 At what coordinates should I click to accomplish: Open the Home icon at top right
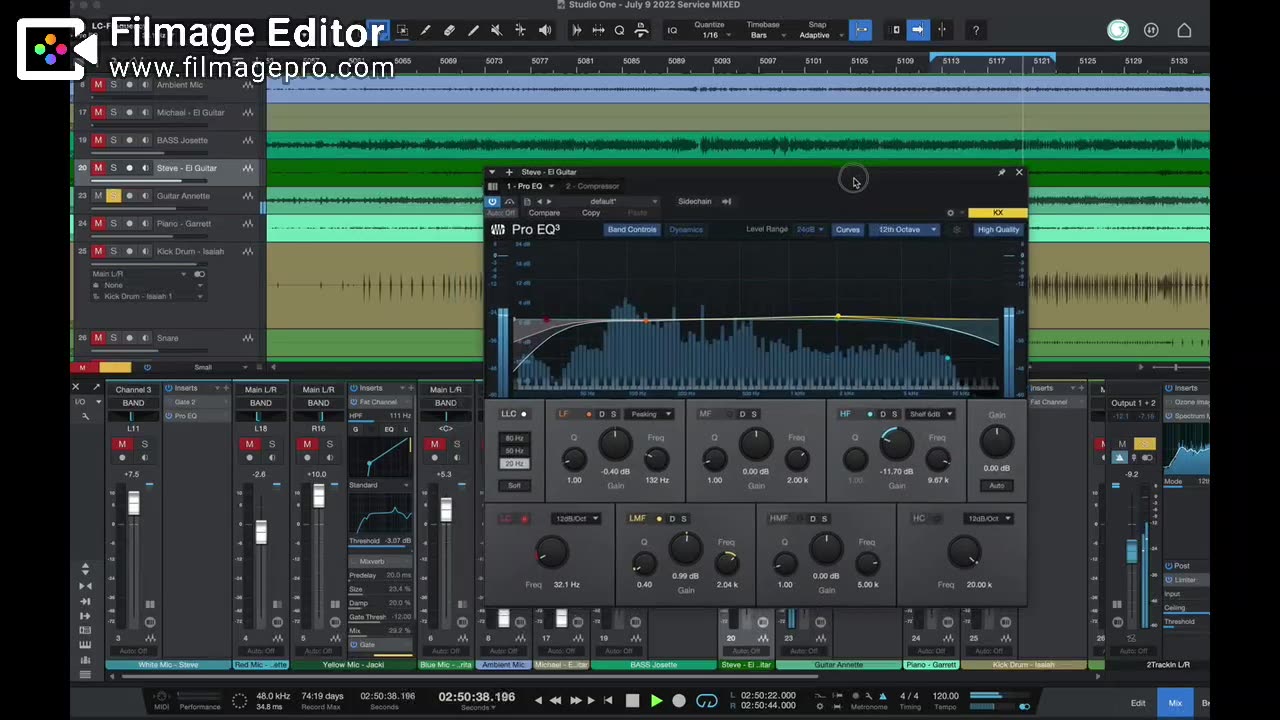pos(1184,31)
